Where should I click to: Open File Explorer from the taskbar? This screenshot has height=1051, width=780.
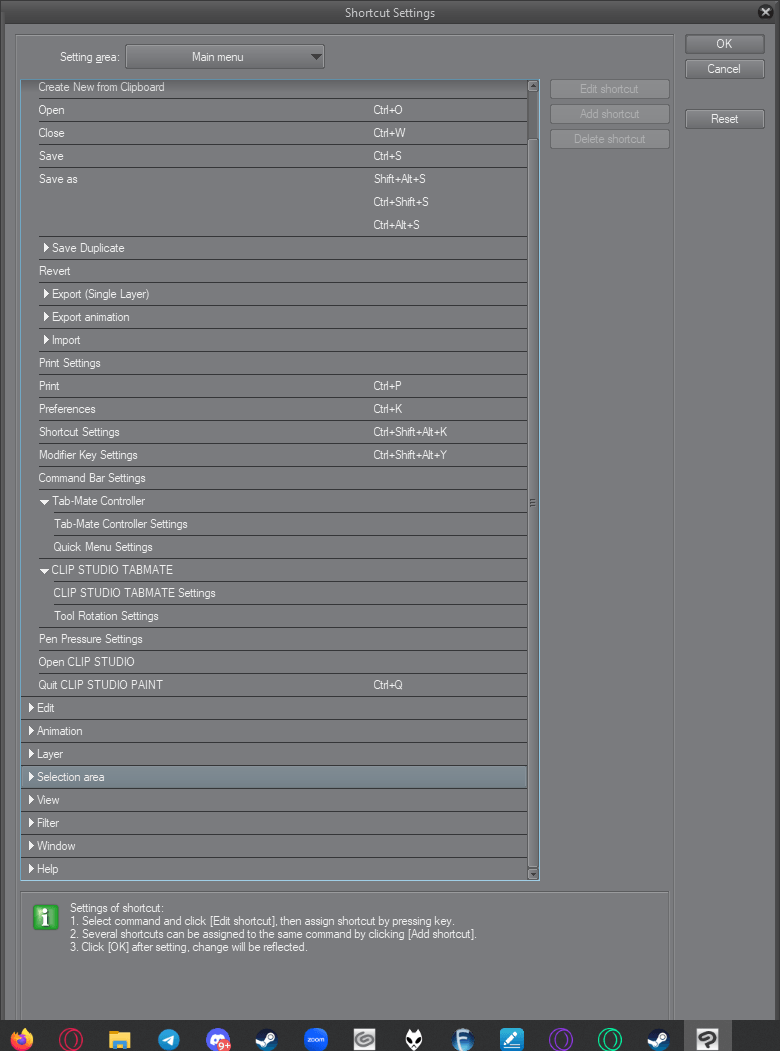120,1039
